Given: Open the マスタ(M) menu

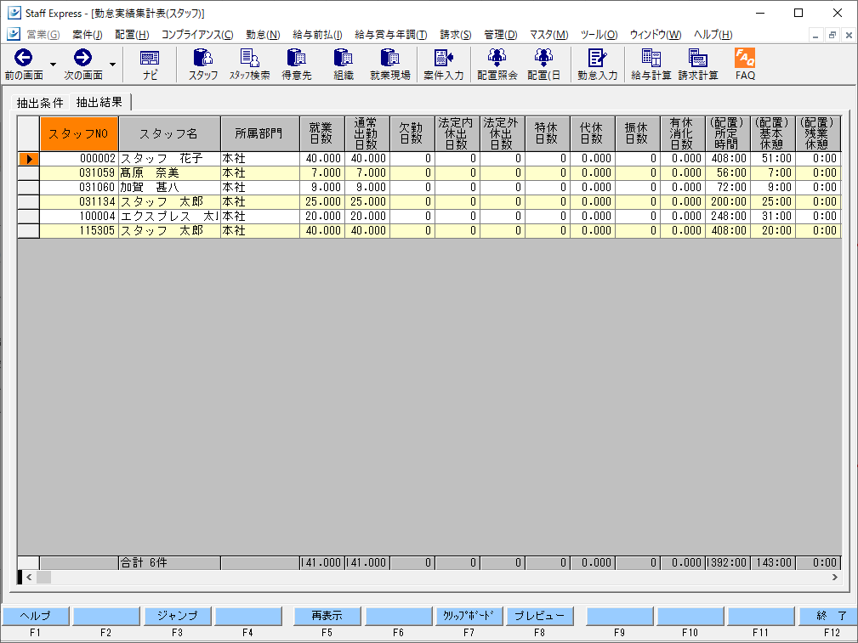Looking at the screenshot, I should click(x=548, y=34).
